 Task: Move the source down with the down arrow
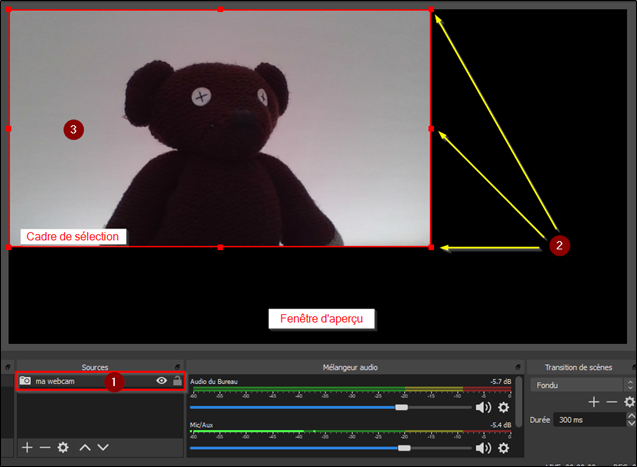[102, 448]
